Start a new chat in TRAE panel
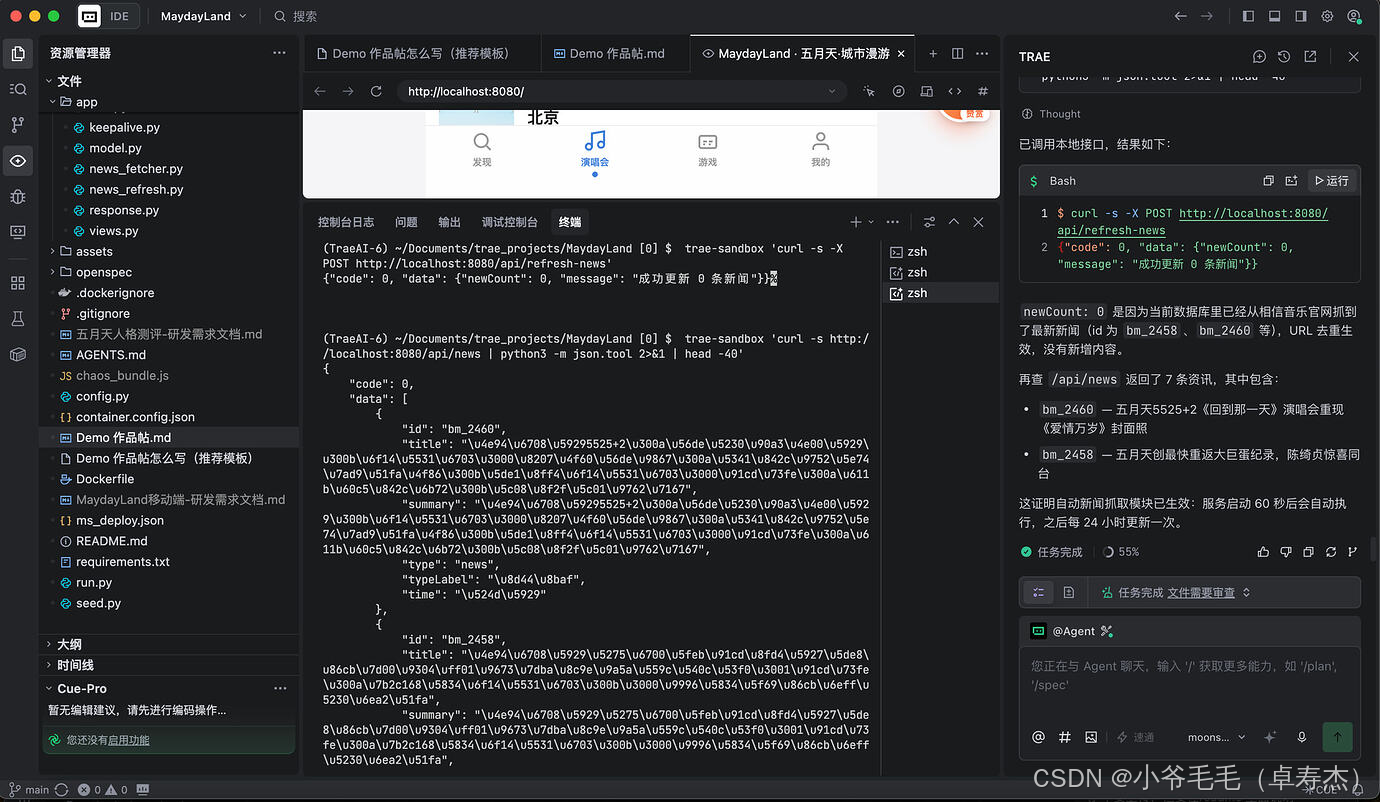 tap(1259, 57)
